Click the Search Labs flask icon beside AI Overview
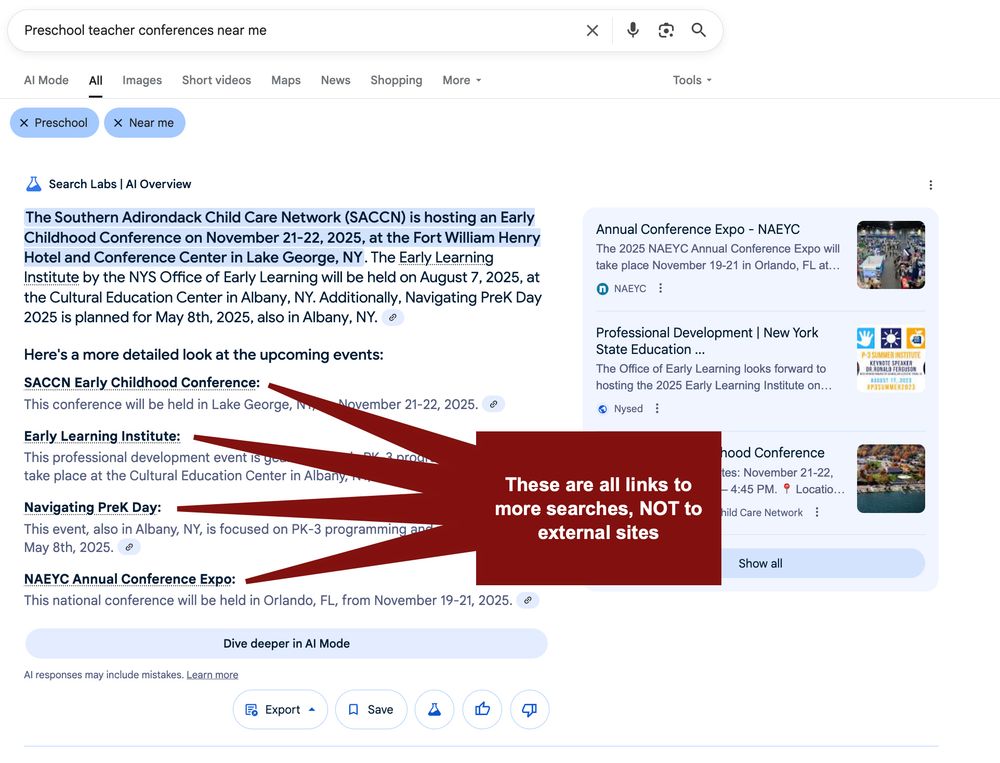 click(x=33, y=184)
